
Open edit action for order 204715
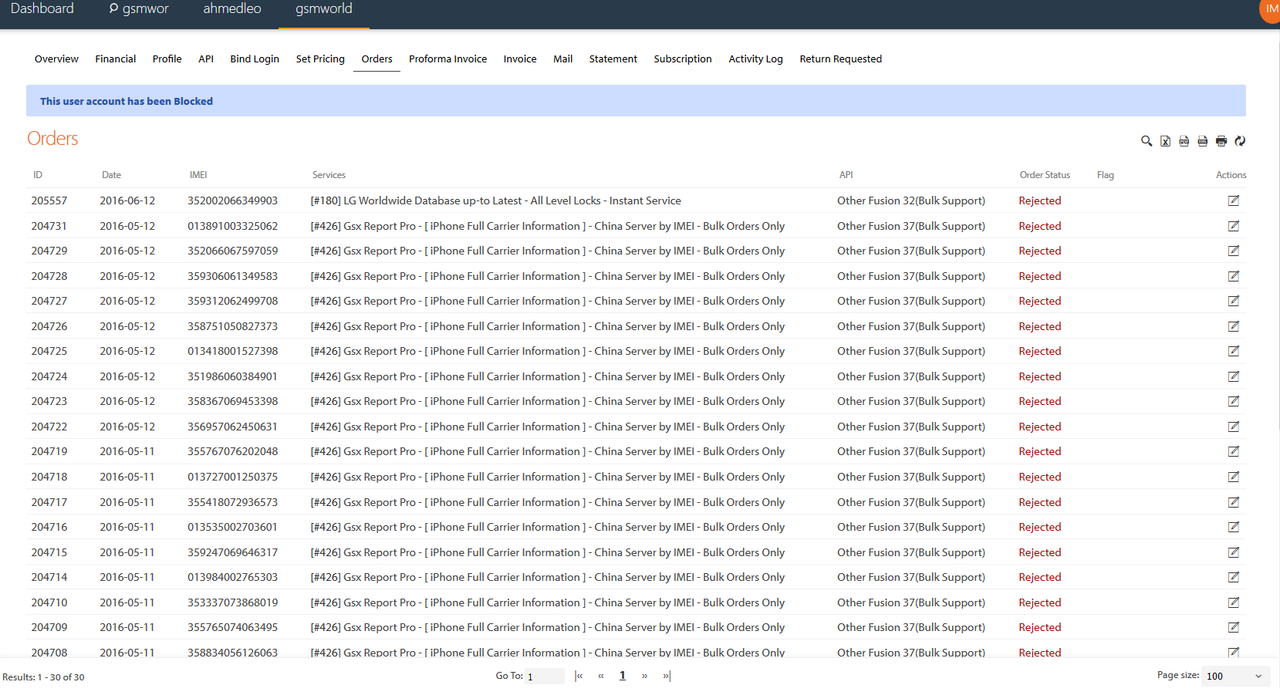[1233, 552]
